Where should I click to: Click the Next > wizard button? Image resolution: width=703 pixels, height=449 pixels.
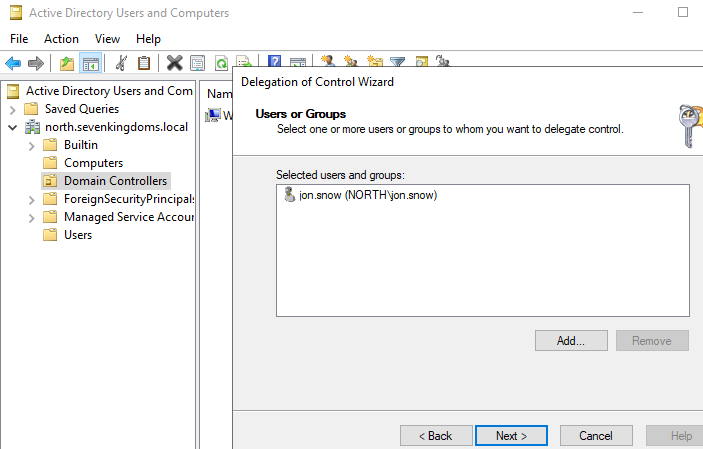point(511,436)
